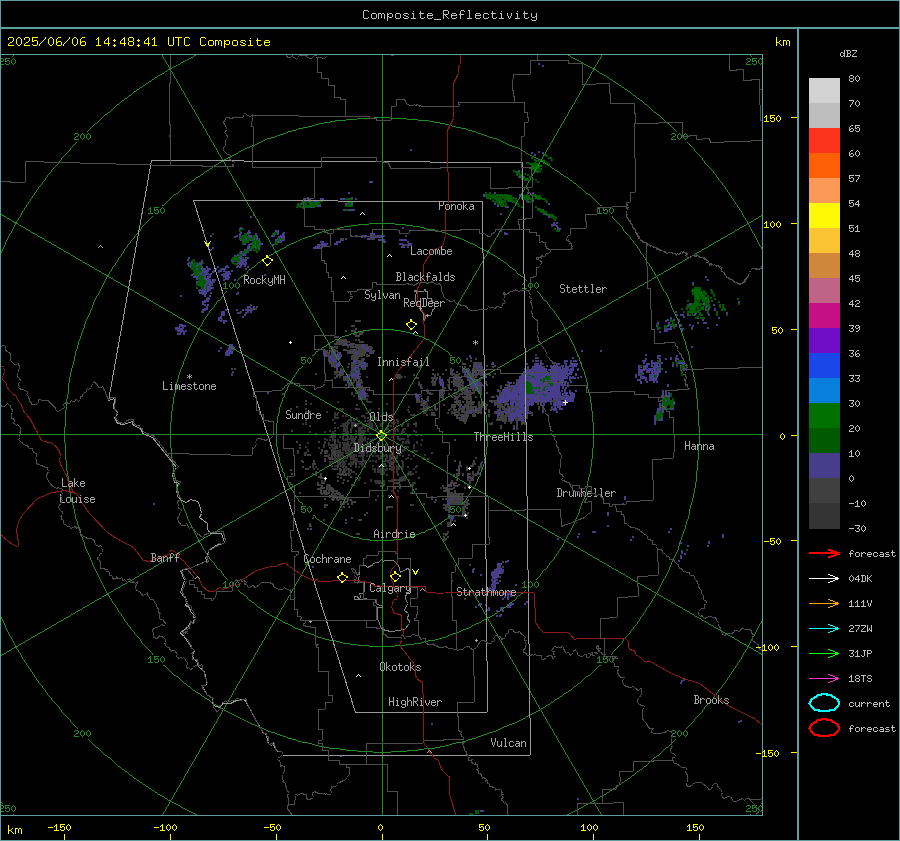The height and width of the screenshot is (841, 900).
Task: Click the white star marker above Limestone
Action: [189, 377]
